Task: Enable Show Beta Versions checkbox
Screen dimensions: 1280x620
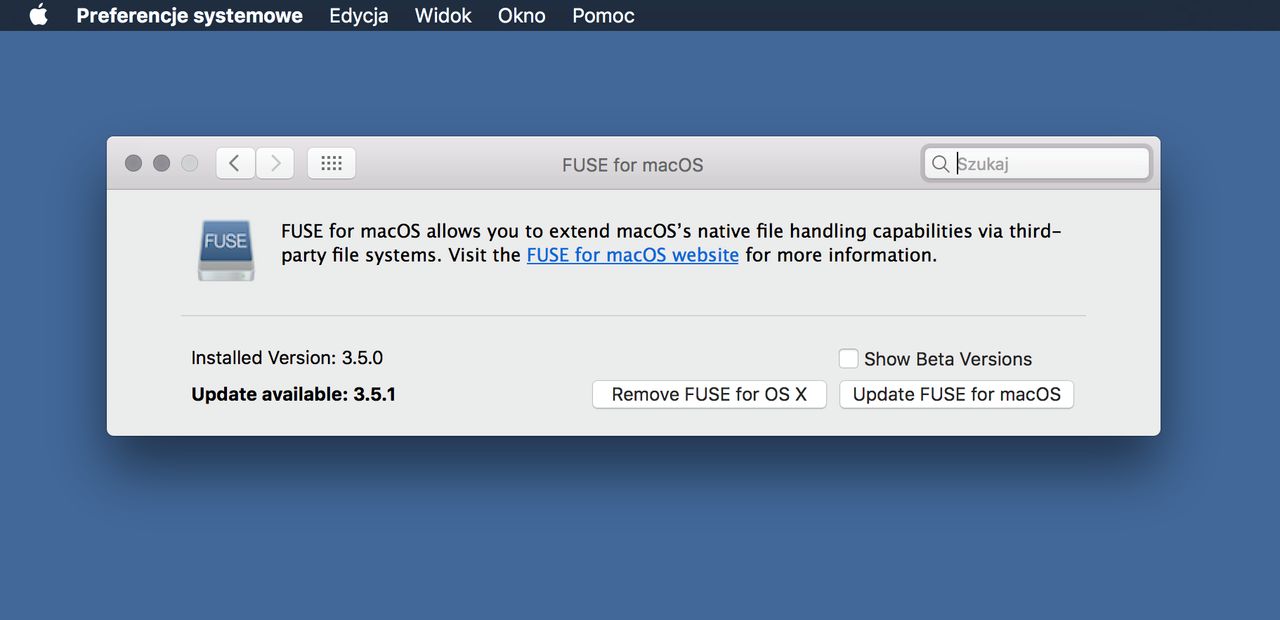Action: coord(848,358)
